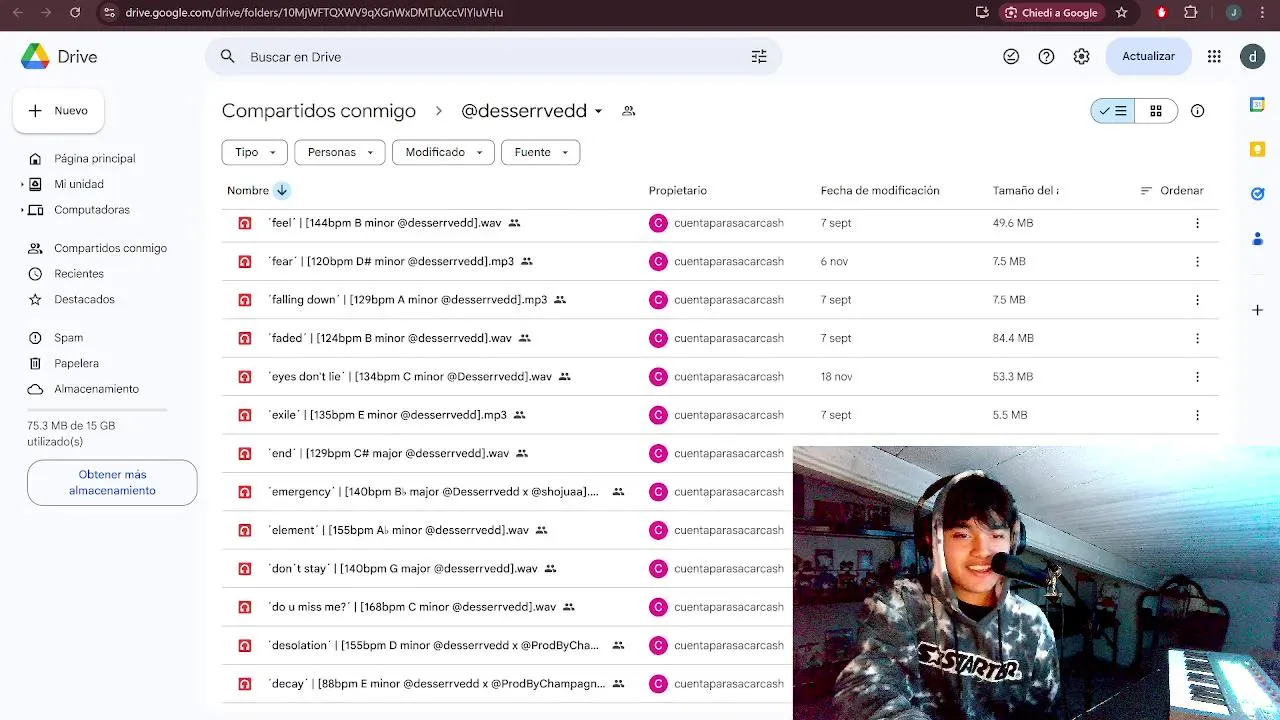Open the Fuente filter dropdown
Image resolution: width=1280 pixels, height=720 pixels.
541,152
